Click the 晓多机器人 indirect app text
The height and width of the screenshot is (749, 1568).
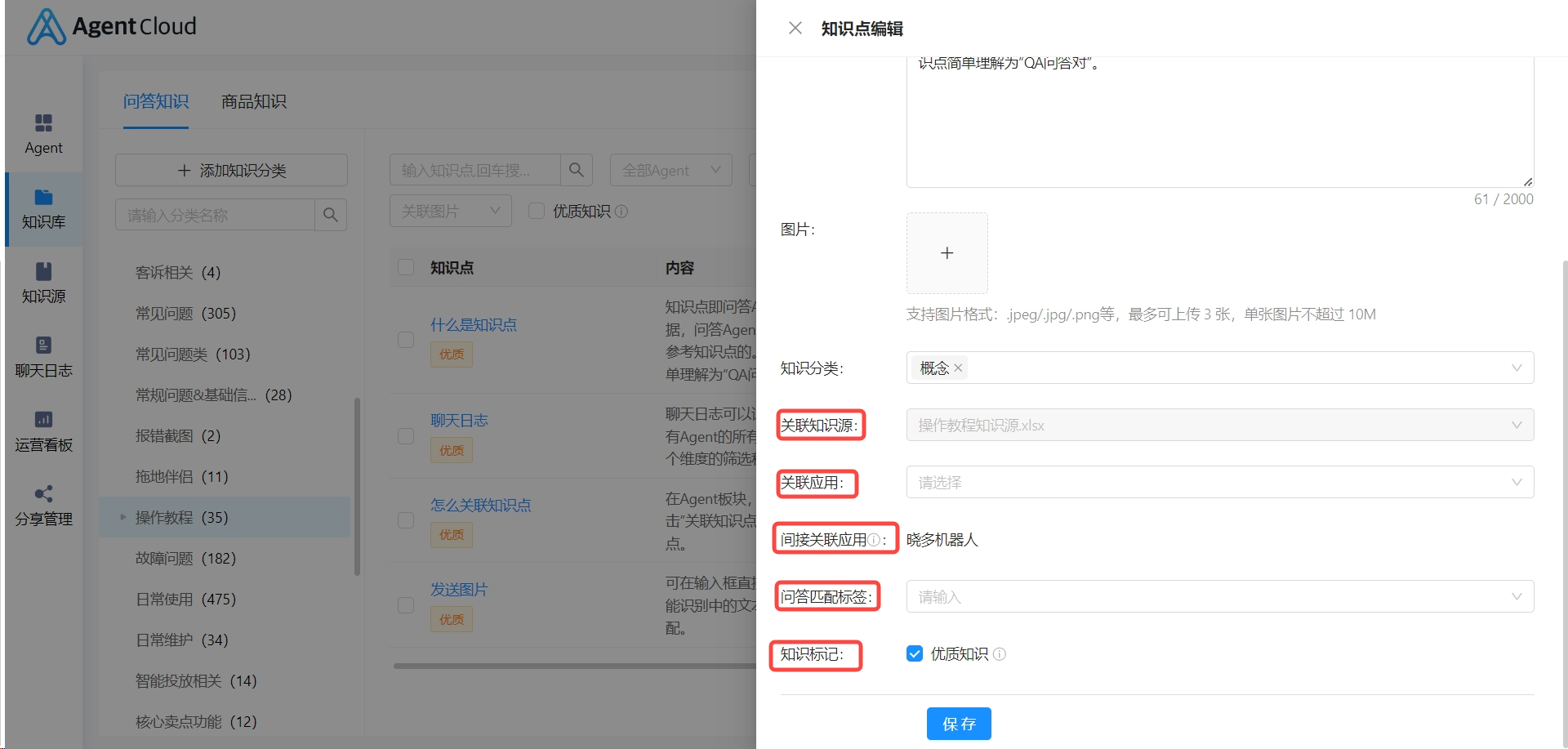[942, 540]
